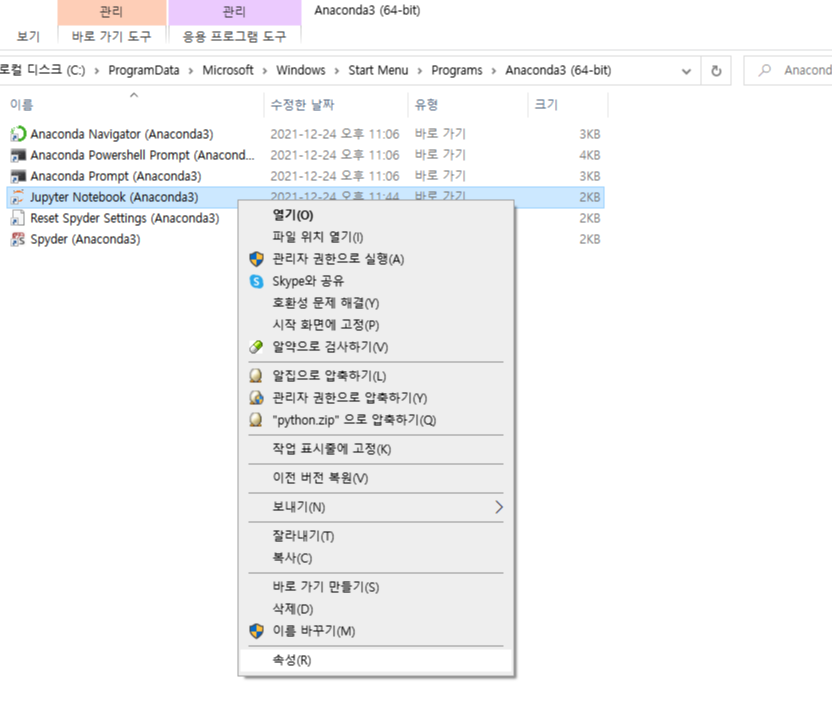Expand chevron after Microsoft in the address bar
The image size is (832, 701).
point(265,71)
